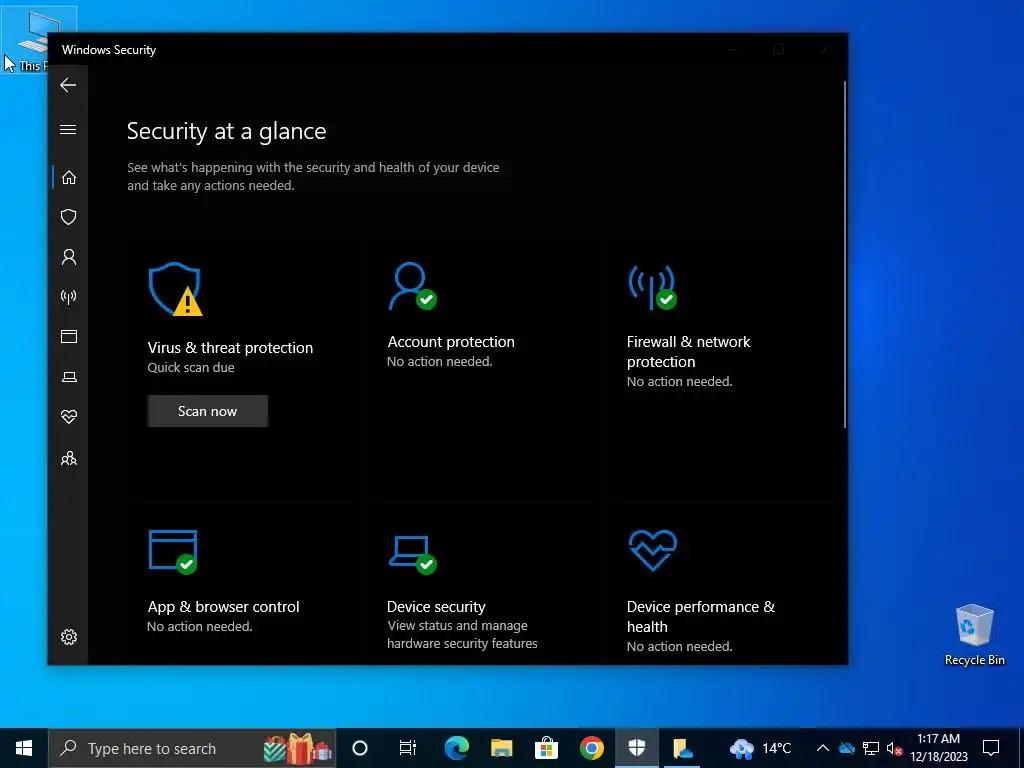Open network icon in system tray
The image size is (1024, 768).
pos(871,748)
